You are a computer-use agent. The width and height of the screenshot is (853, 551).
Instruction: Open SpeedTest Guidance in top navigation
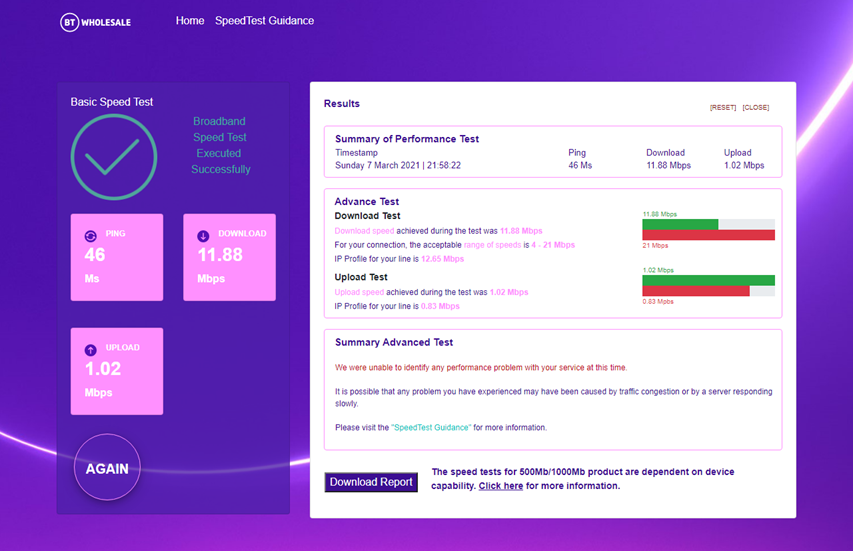264,21
